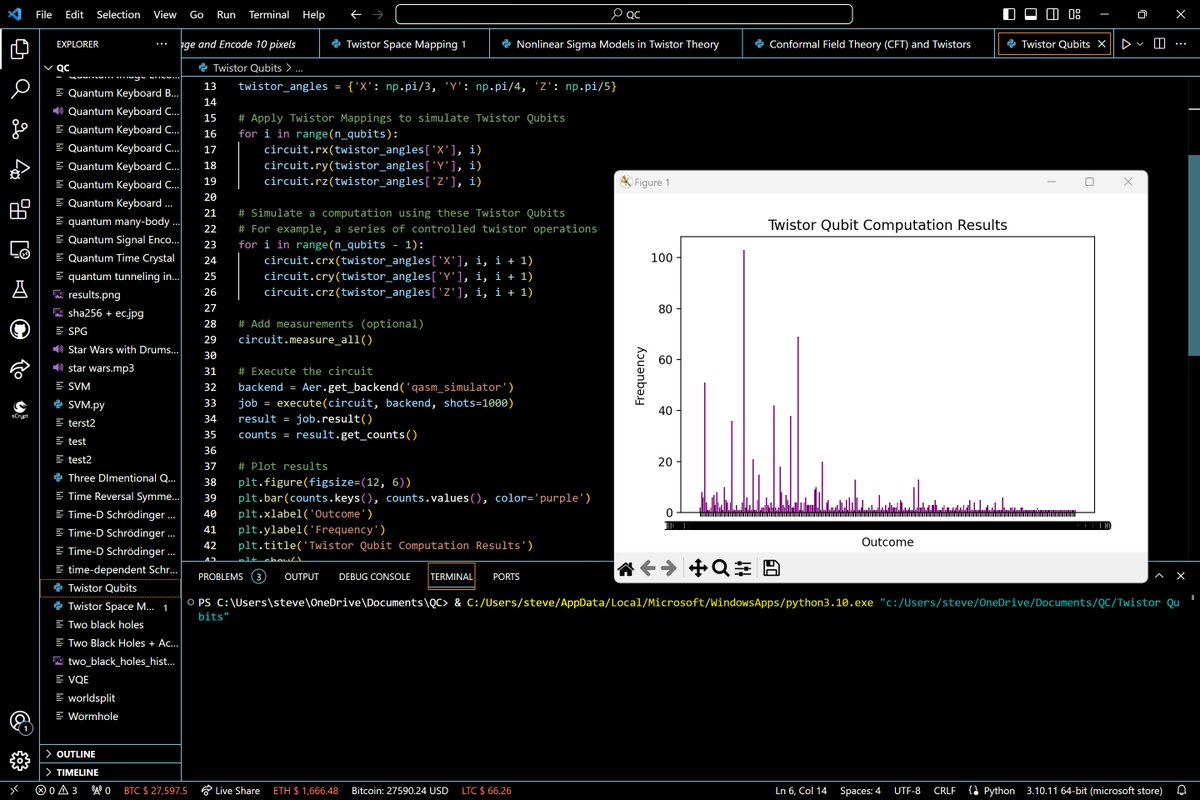This screenshot has height=800, width=1200.
Task: Select the matplotlib Zoom magnifier tool
Action: pyautogui.click(x=720, y=568)
